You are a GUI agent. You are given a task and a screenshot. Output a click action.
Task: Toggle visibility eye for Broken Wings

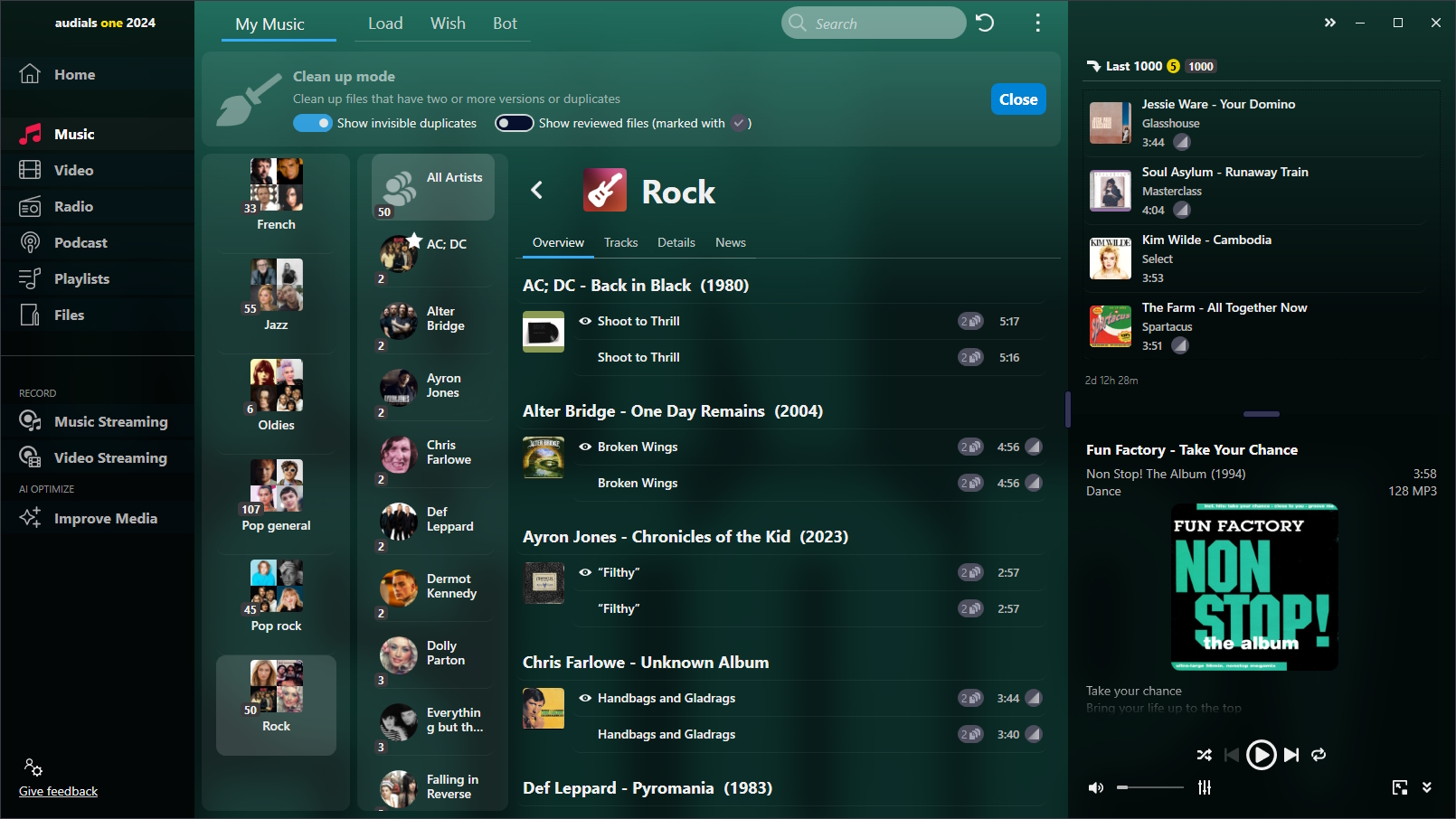(x=585, y=447)
